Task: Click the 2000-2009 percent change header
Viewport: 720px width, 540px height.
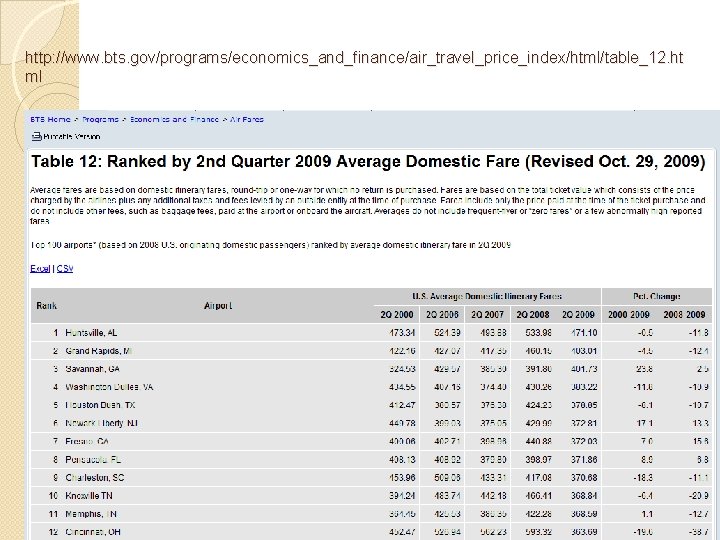Action: pos(629,315)
